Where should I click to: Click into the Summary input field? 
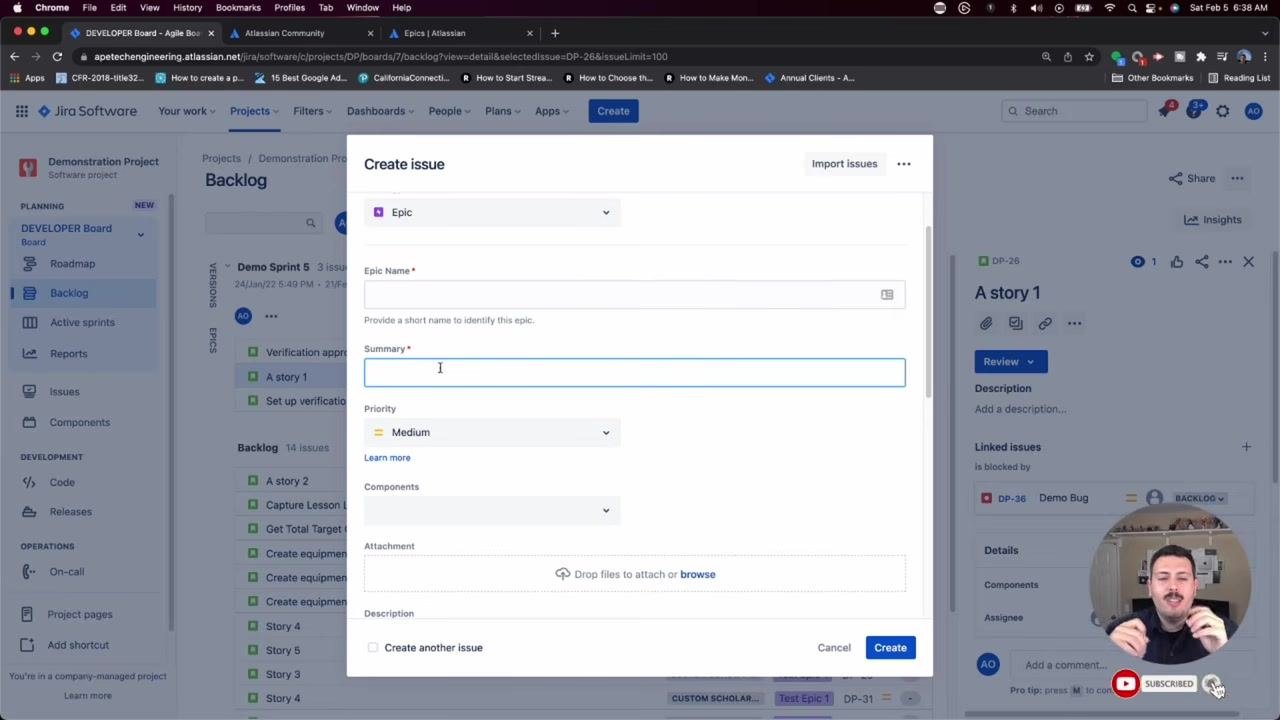point(634,372)
